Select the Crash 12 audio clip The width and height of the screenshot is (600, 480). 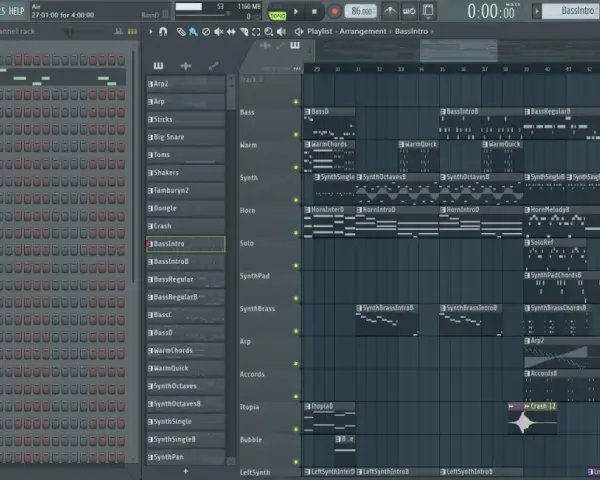(540, 419)
